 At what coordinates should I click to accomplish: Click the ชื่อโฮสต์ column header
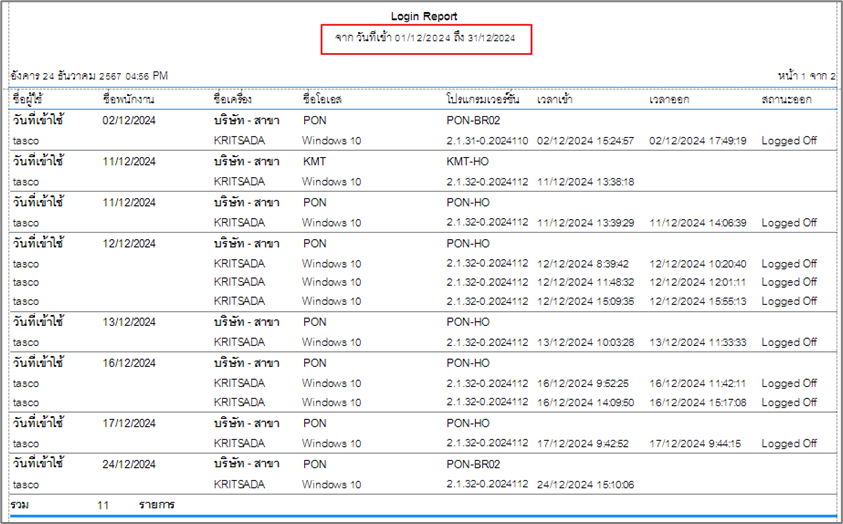[323, 100]
